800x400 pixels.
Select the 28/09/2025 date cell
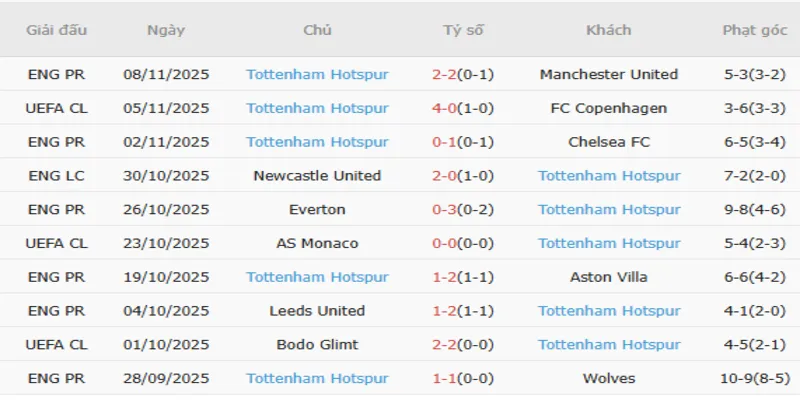[x=166, y=379]
